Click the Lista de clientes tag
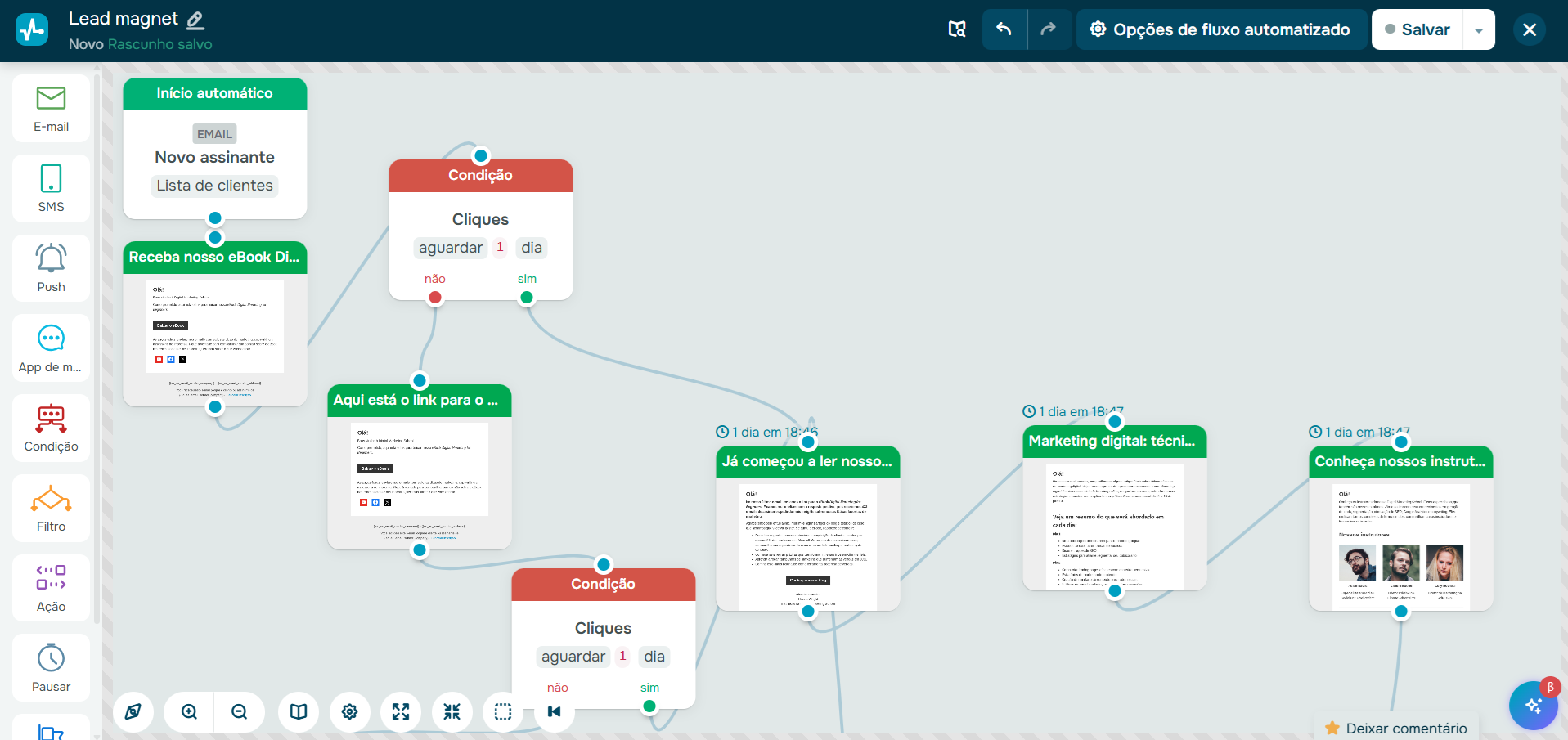 (x=215, y=186)
